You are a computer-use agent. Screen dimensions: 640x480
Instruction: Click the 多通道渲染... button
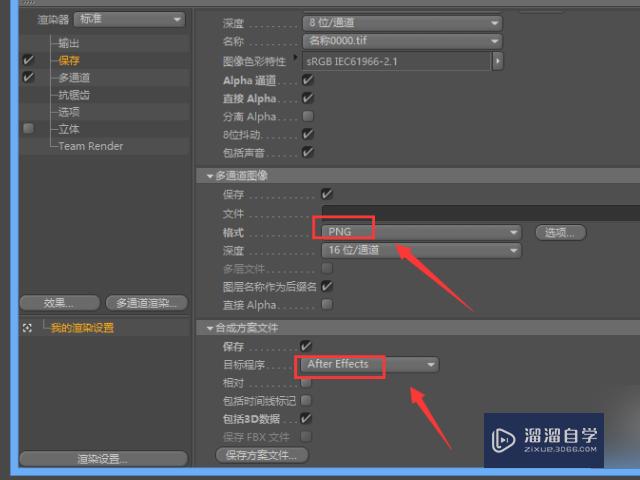click(147, 303)
